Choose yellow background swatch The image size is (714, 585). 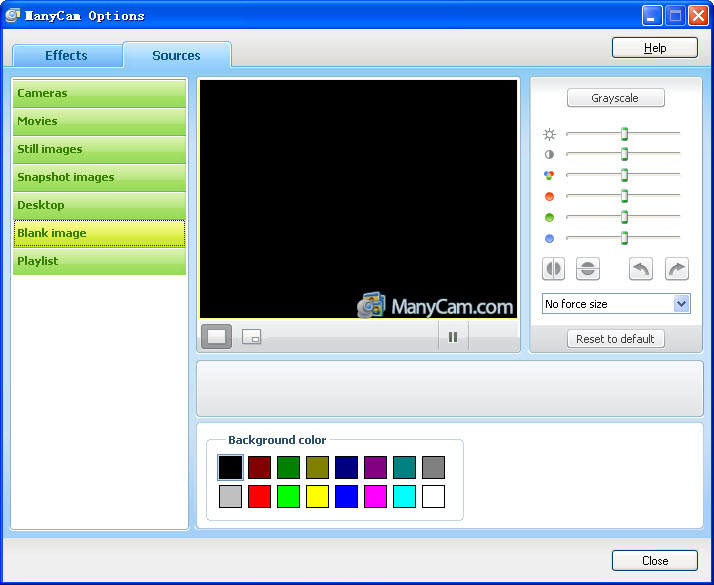pos(317,496)
